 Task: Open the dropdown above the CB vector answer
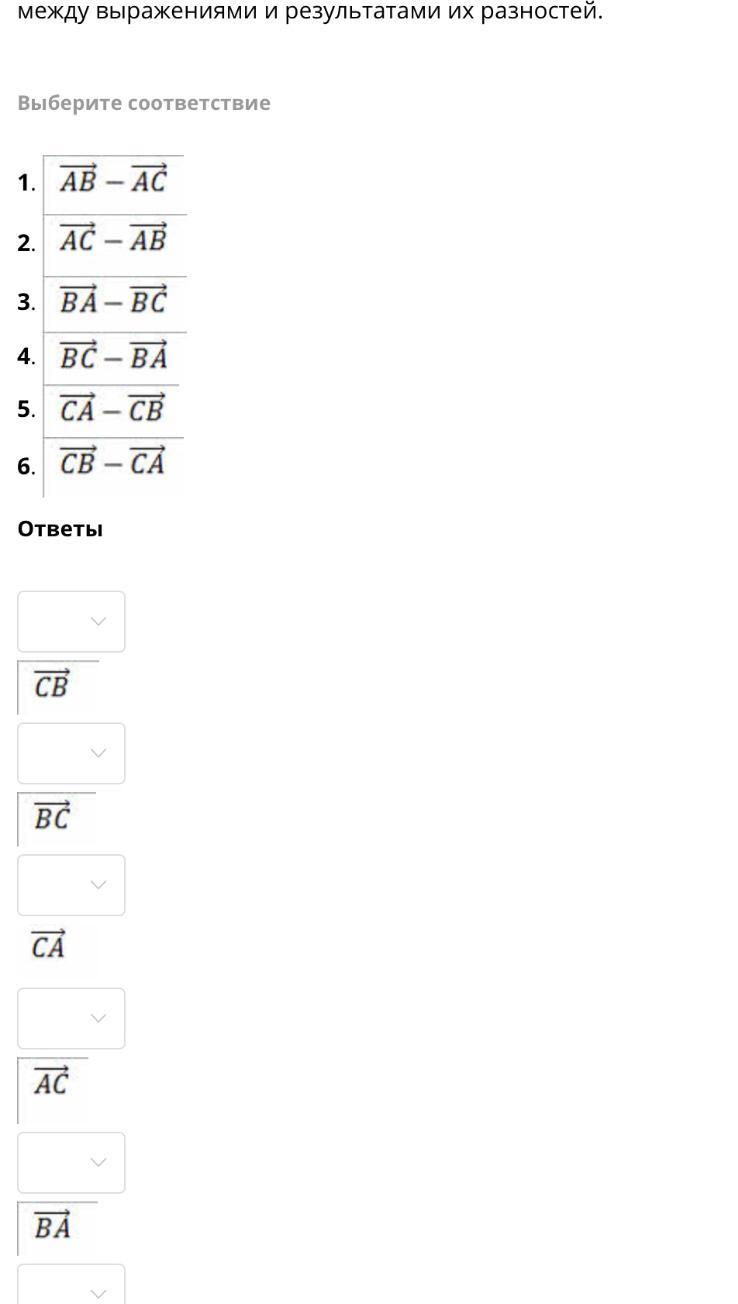coord(71,621)
